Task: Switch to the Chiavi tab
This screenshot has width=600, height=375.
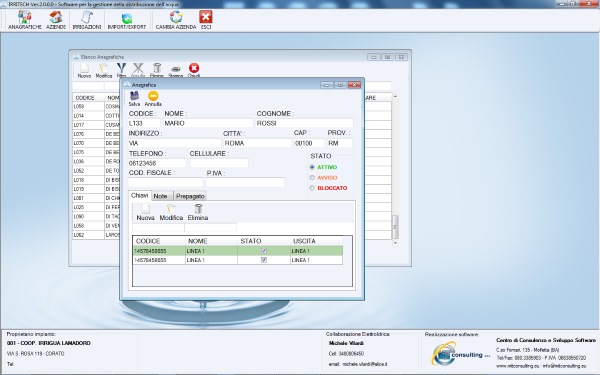Action: (140, 195)
